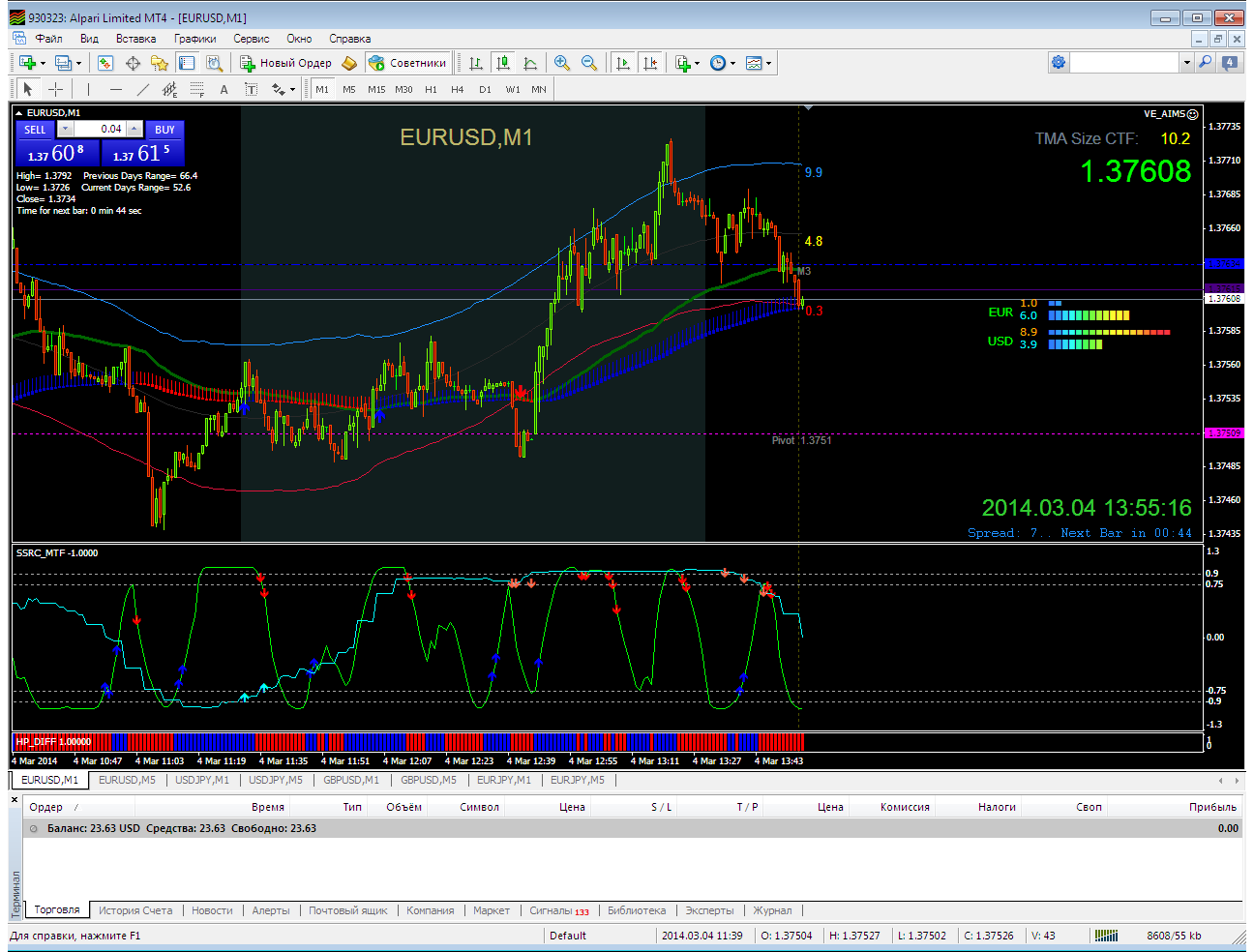Open the Вид menu
The width and height of the screenshot is (1254, 952).
(89, 39)
